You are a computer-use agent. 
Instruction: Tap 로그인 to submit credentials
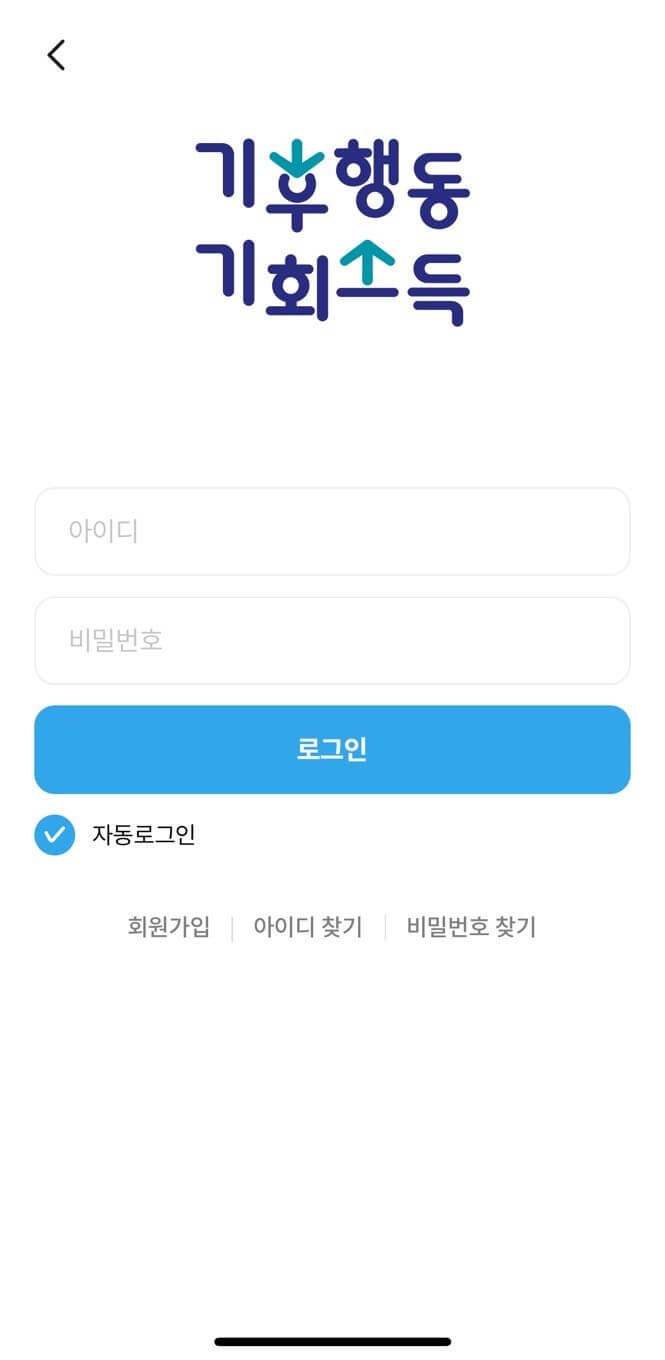click(x=332, y=749)
